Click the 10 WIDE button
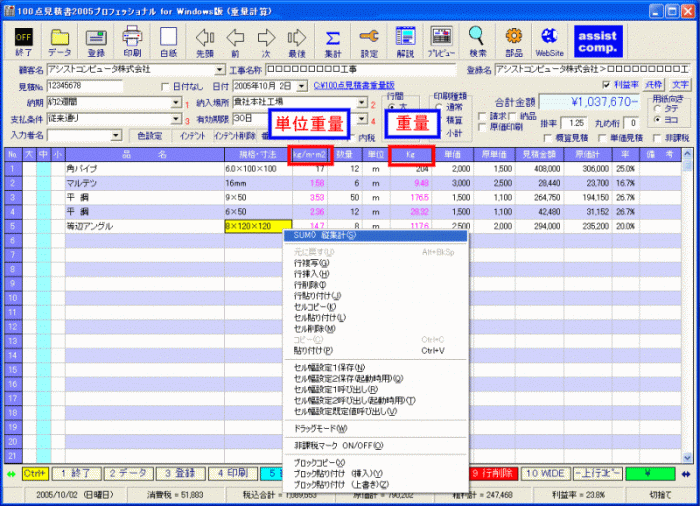 pyautogui.click(x=545, y=473)
